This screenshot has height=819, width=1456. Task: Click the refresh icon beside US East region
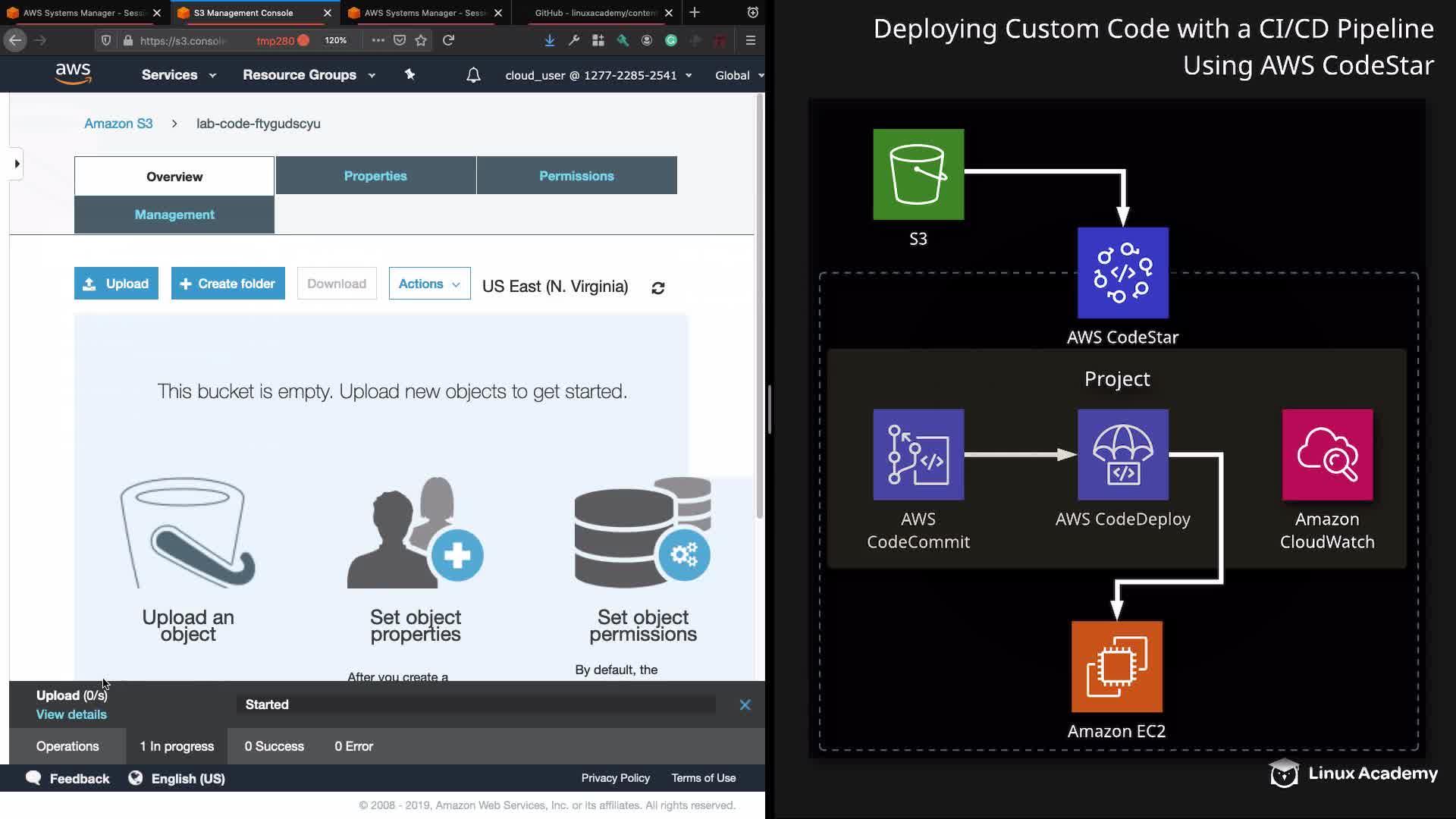(x=657, y=287)
